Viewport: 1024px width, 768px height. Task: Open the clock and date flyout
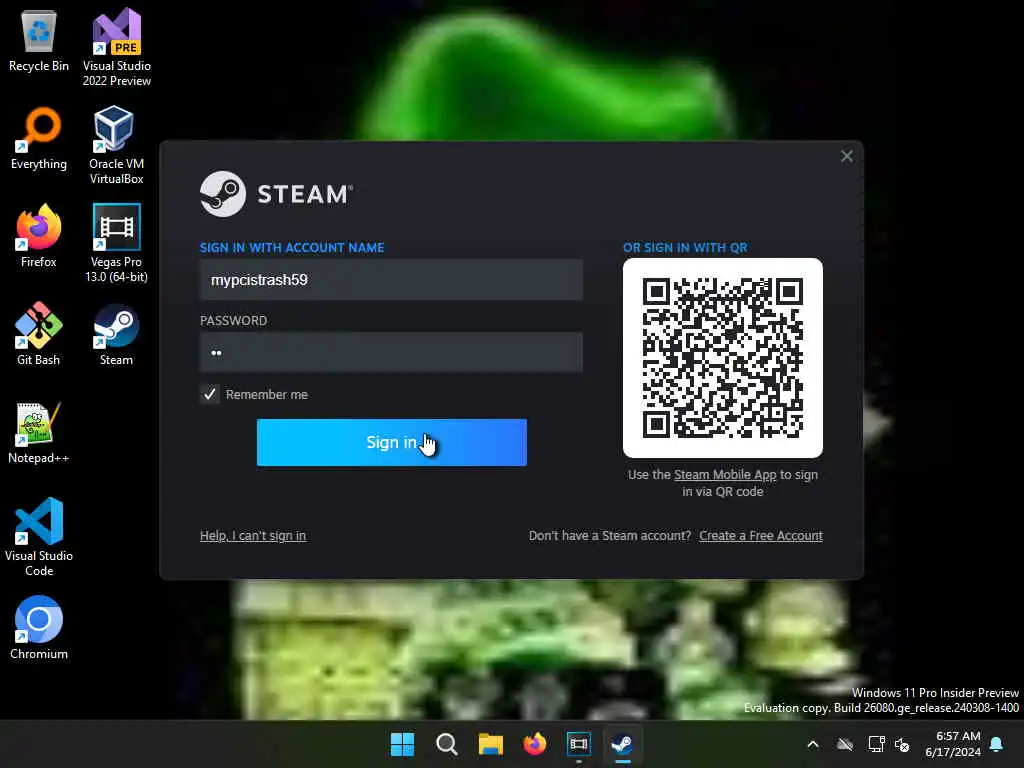(953, 744)
